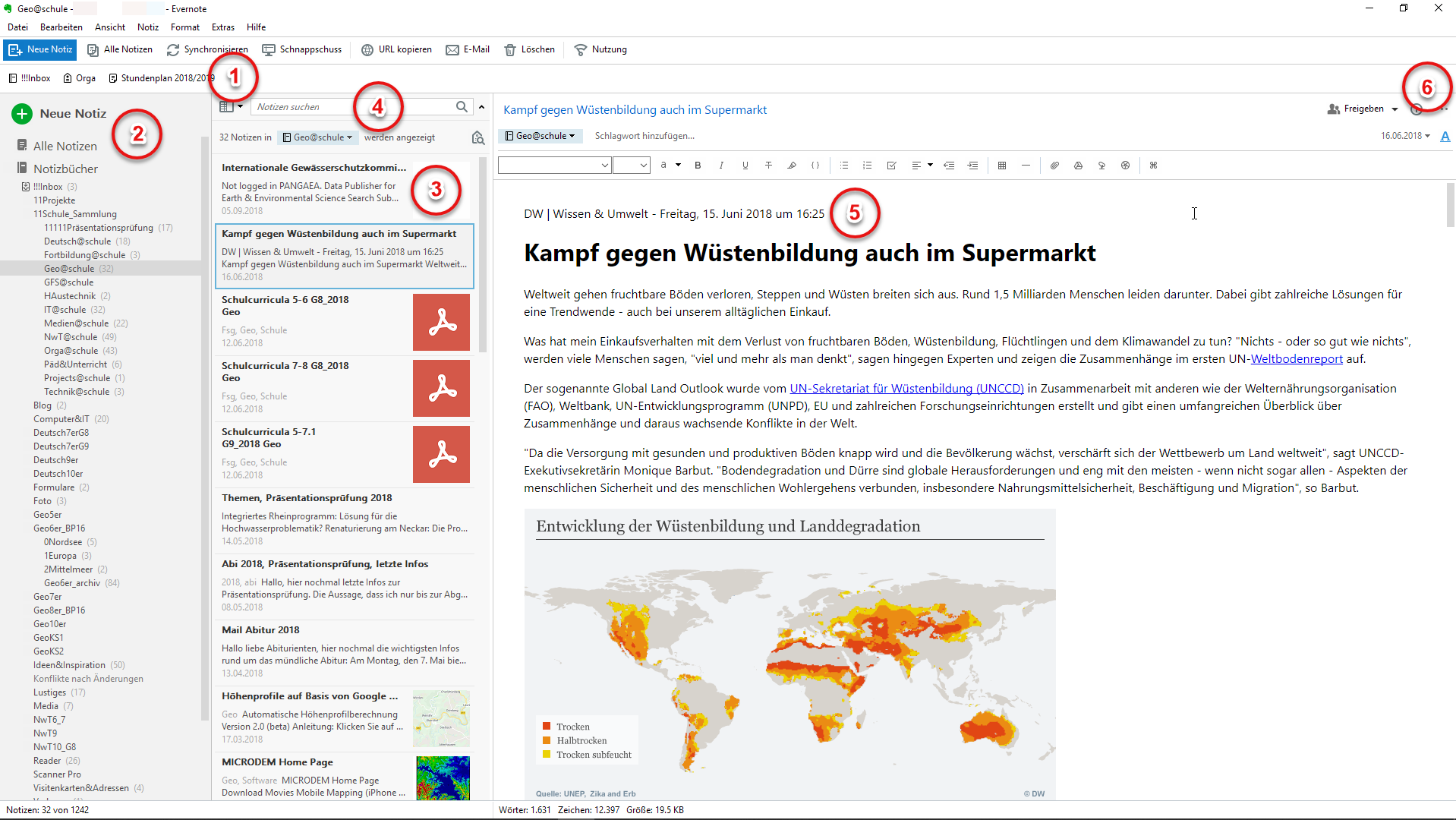The width and height of the screenshot is (1456, 820).
Task: Open the !!!Inbox shortcut in the shortcut bar
Action: point(30,78)
